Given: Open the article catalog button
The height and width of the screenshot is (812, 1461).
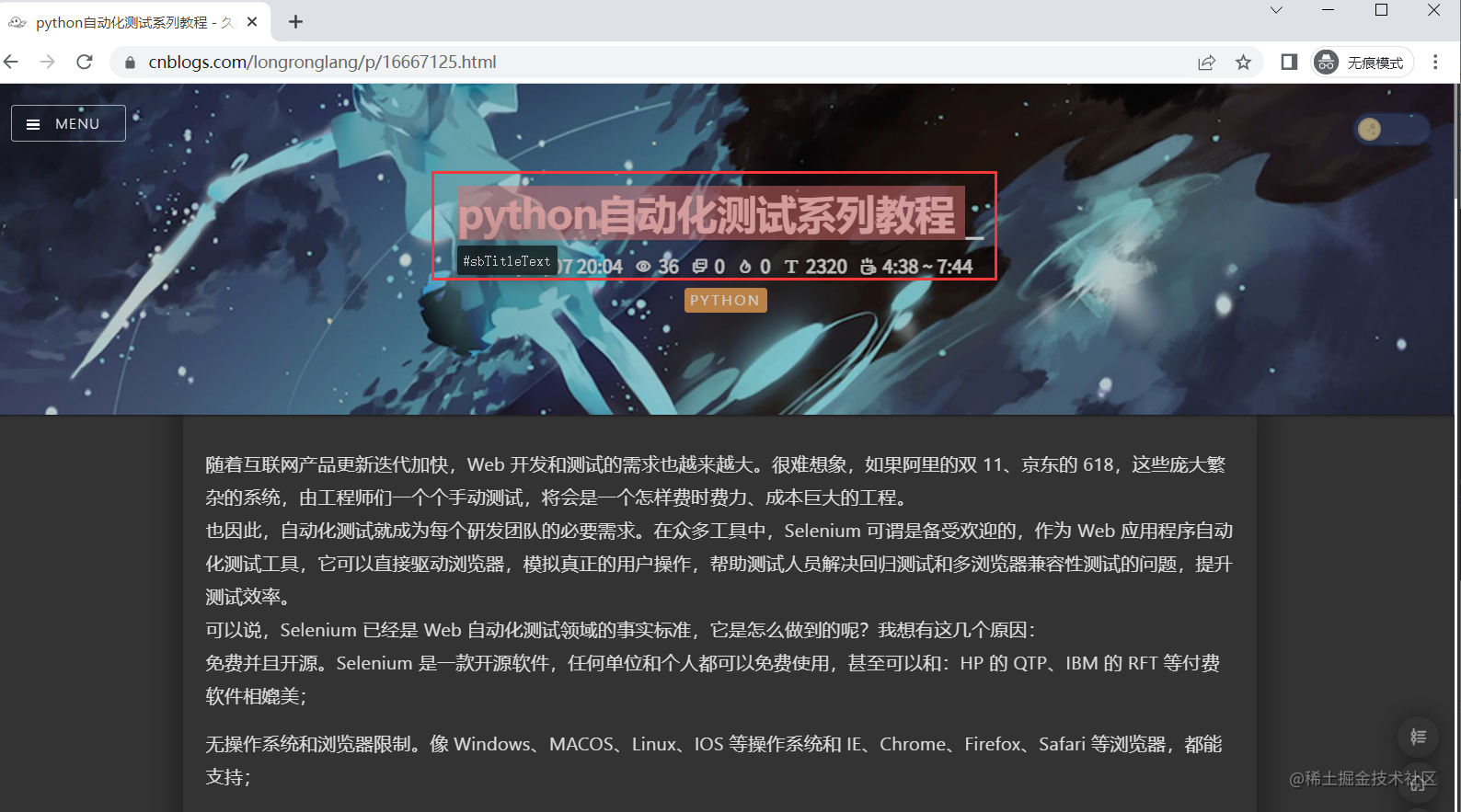Looking at the screenshot, I should (1418, 737).
